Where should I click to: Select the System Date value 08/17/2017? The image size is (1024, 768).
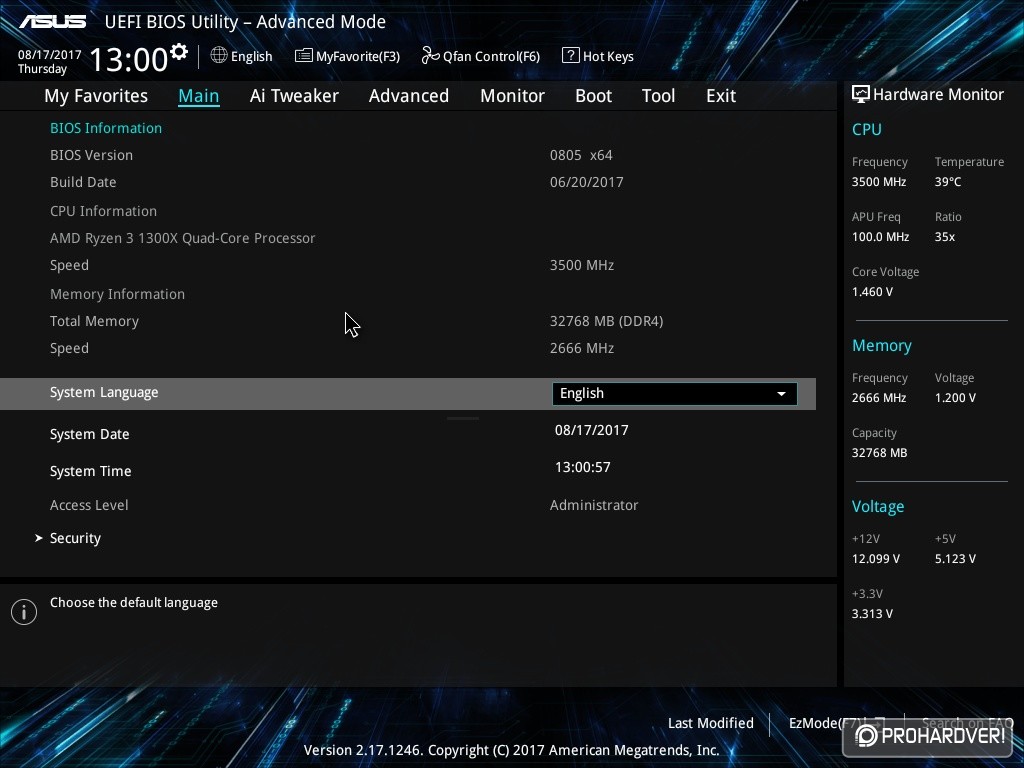point(592,430)
